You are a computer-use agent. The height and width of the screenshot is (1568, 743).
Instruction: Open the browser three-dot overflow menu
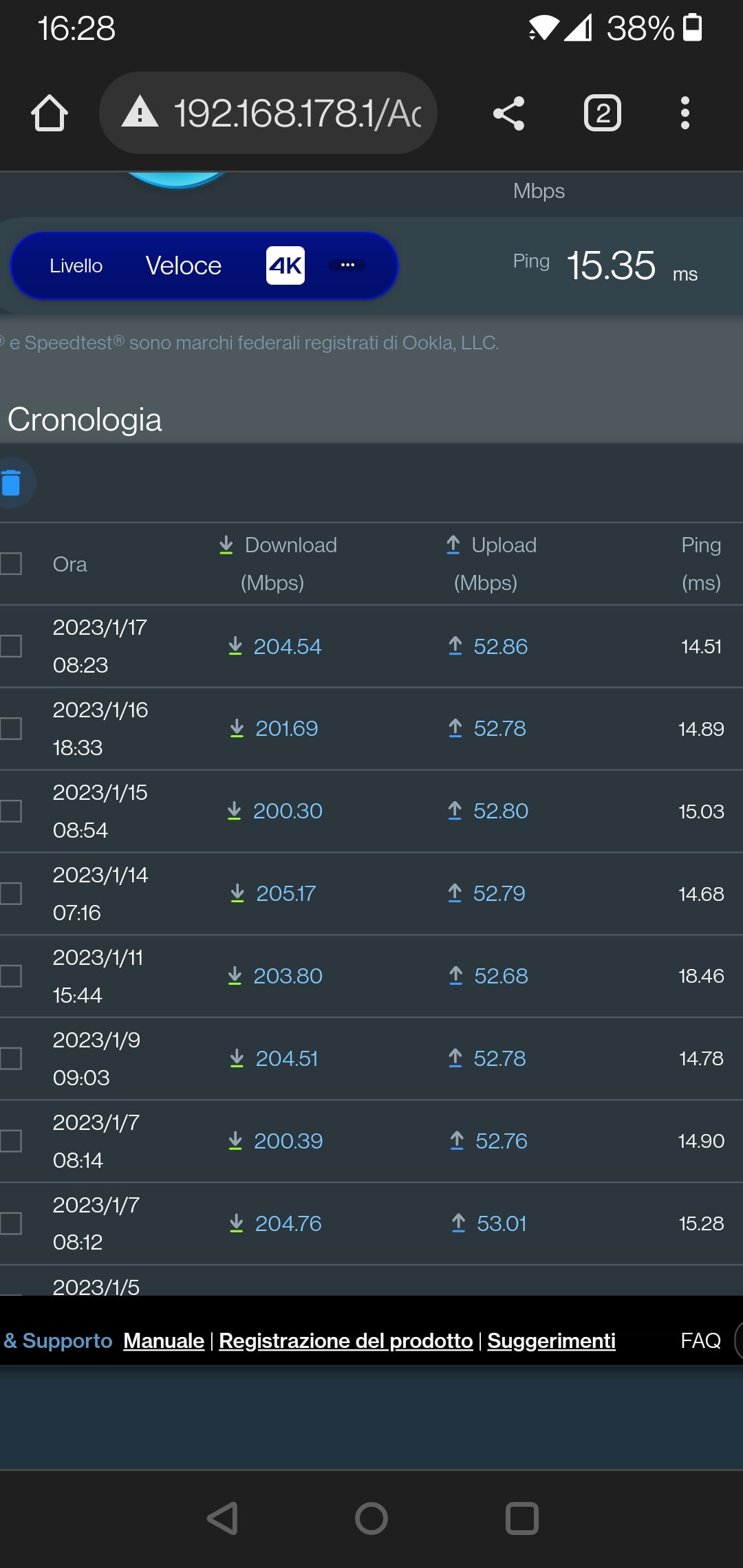(685, 113)
